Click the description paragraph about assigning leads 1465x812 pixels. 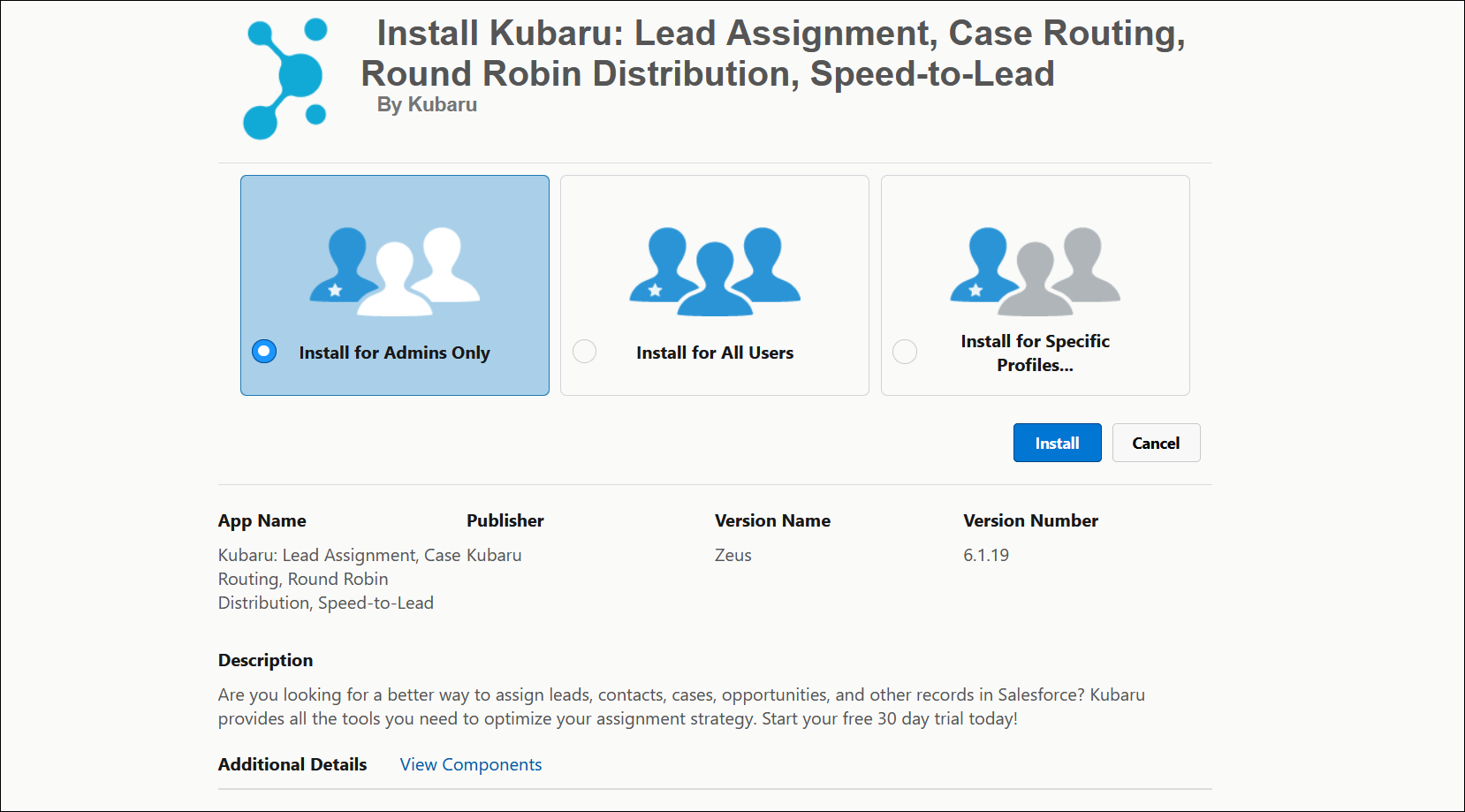[681, 707]
